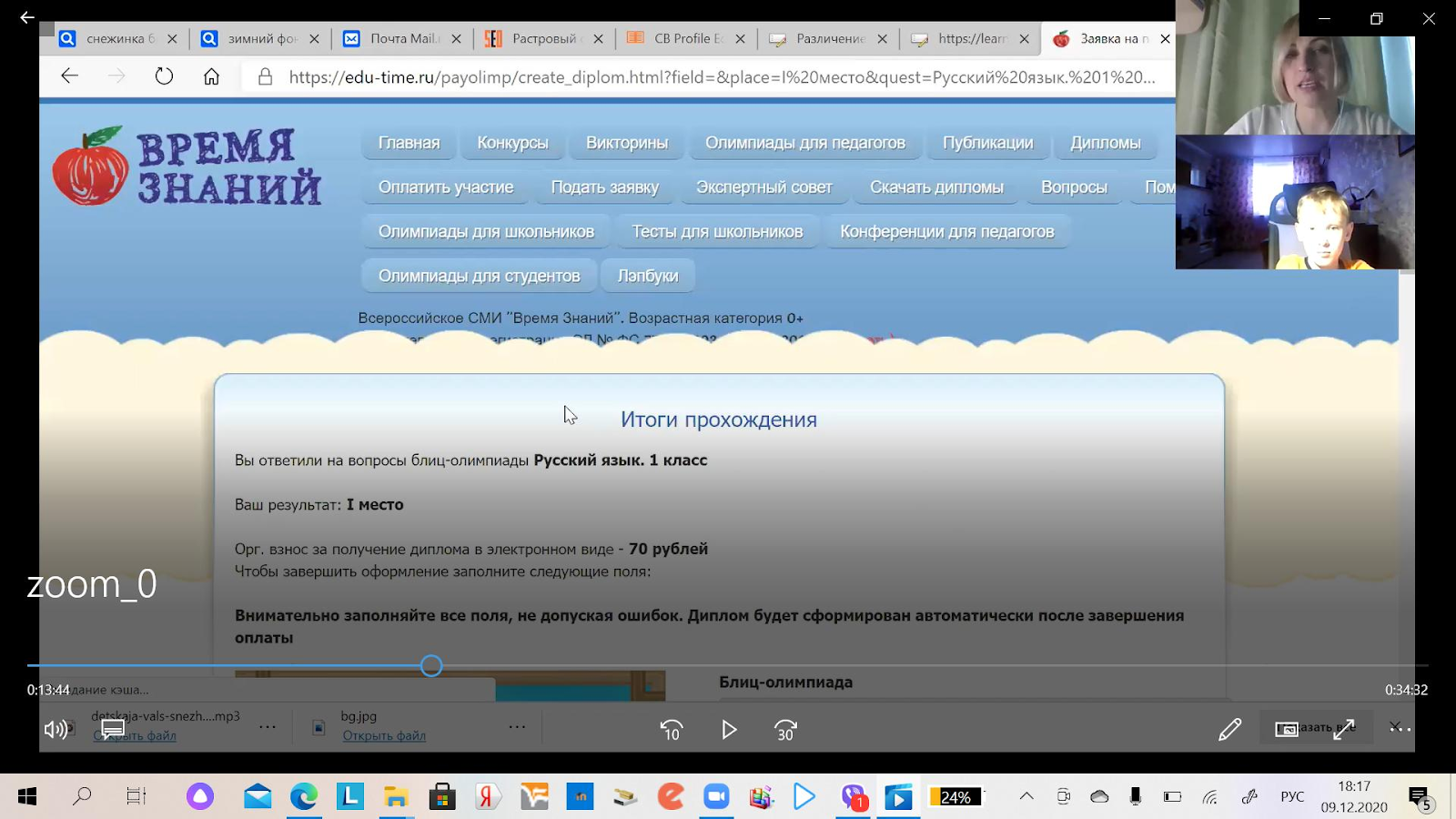Play the paused video
1456x819 pixels.
click(729, 730)
